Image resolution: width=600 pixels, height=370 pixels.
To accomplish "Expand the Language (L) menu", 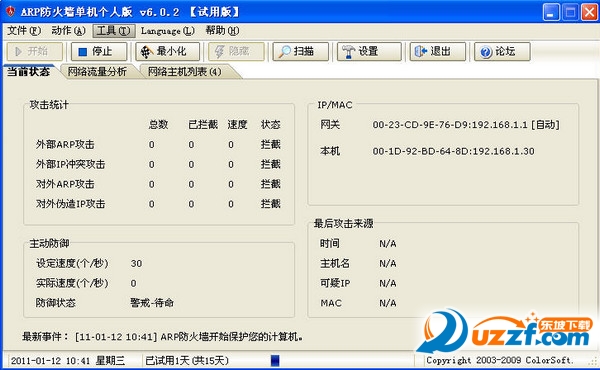I will (168, 31).
